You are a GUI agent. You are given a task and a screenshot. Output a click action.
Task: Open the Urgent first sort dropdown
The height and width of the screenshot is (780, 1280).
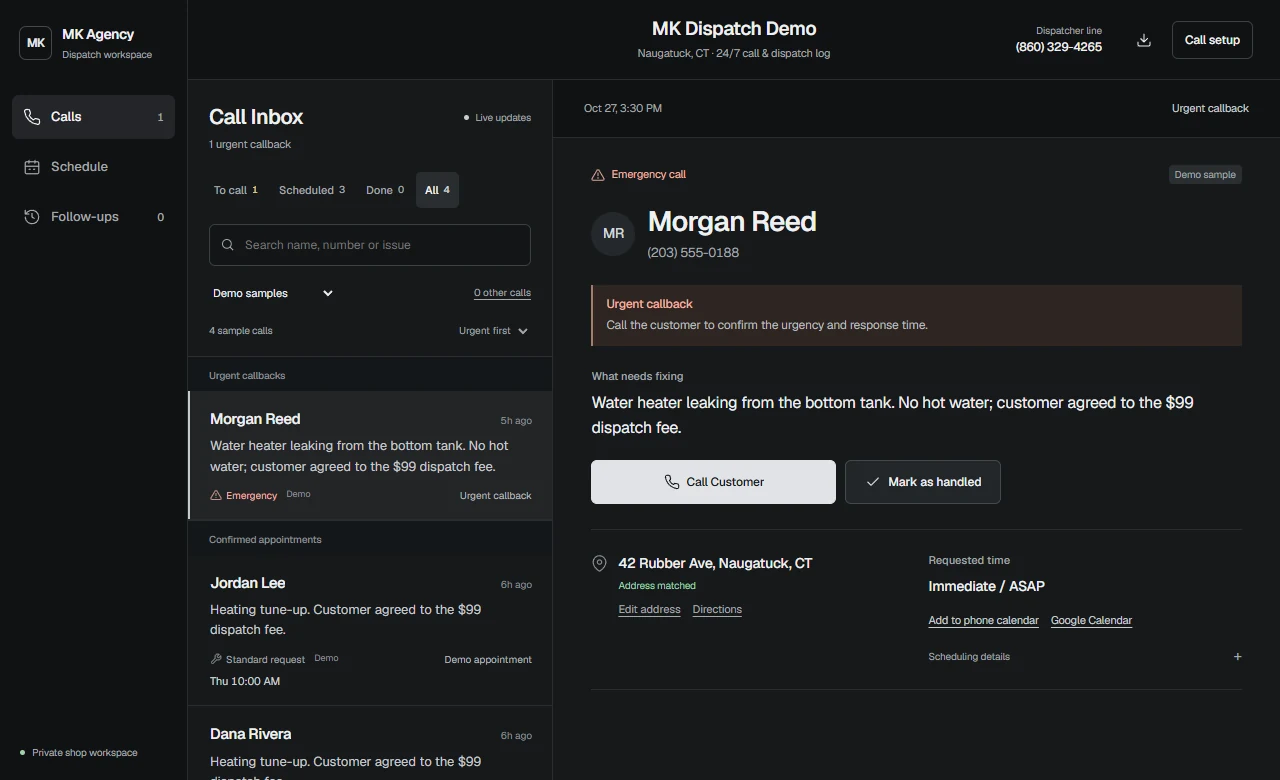[x=493, y=331]
